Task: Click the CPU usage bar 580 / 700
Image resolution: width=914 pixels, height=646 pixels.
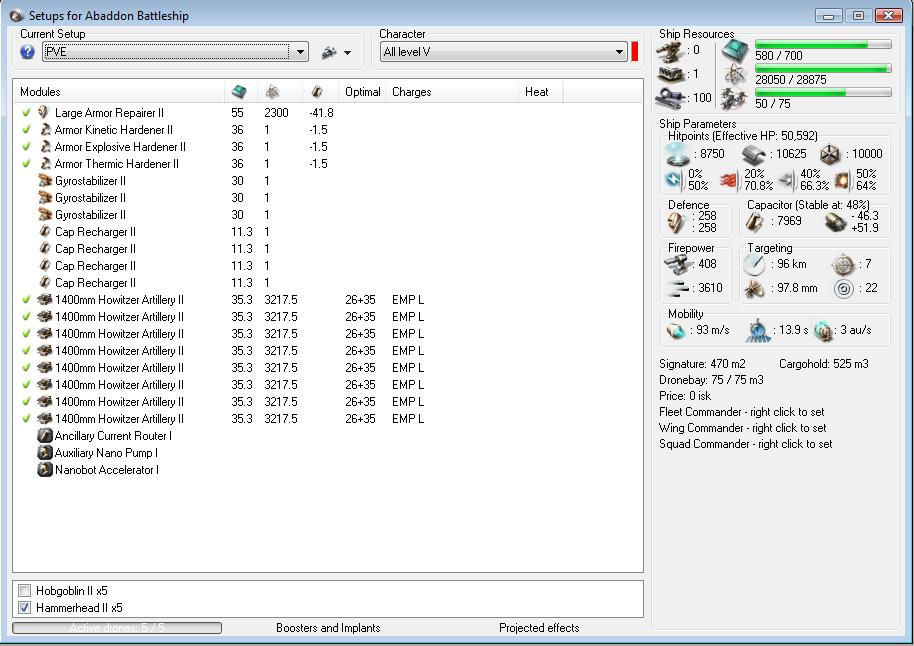Action: tap(823, 44)
